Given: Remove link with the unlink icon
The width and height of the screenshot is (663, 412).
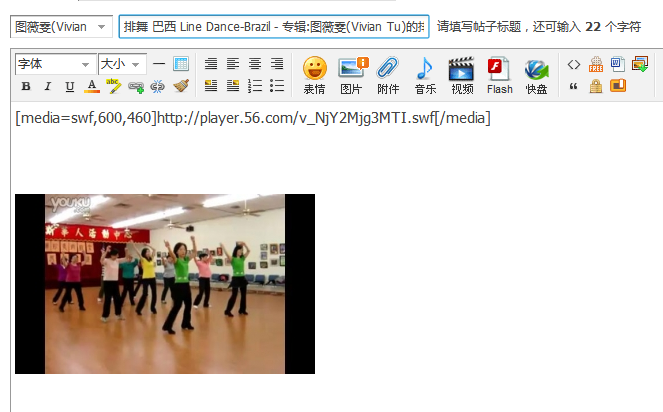Looking at the screenshot, I should pyautogui.click(x=157, y=87).
